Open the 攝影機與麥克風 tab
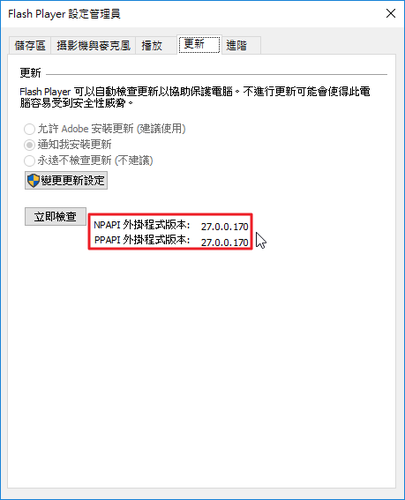Screen dimensions: 405x500 [x=93, y=45]
